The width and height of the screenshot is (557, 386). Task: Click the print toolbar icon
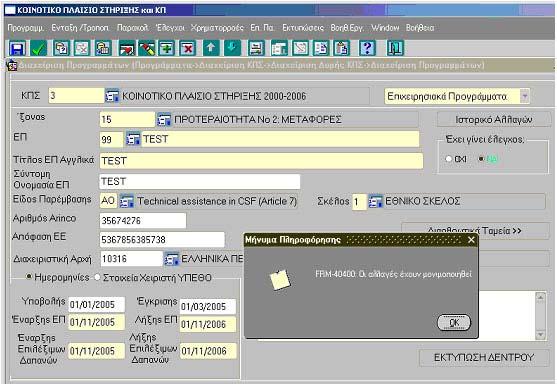coord(256,48)
